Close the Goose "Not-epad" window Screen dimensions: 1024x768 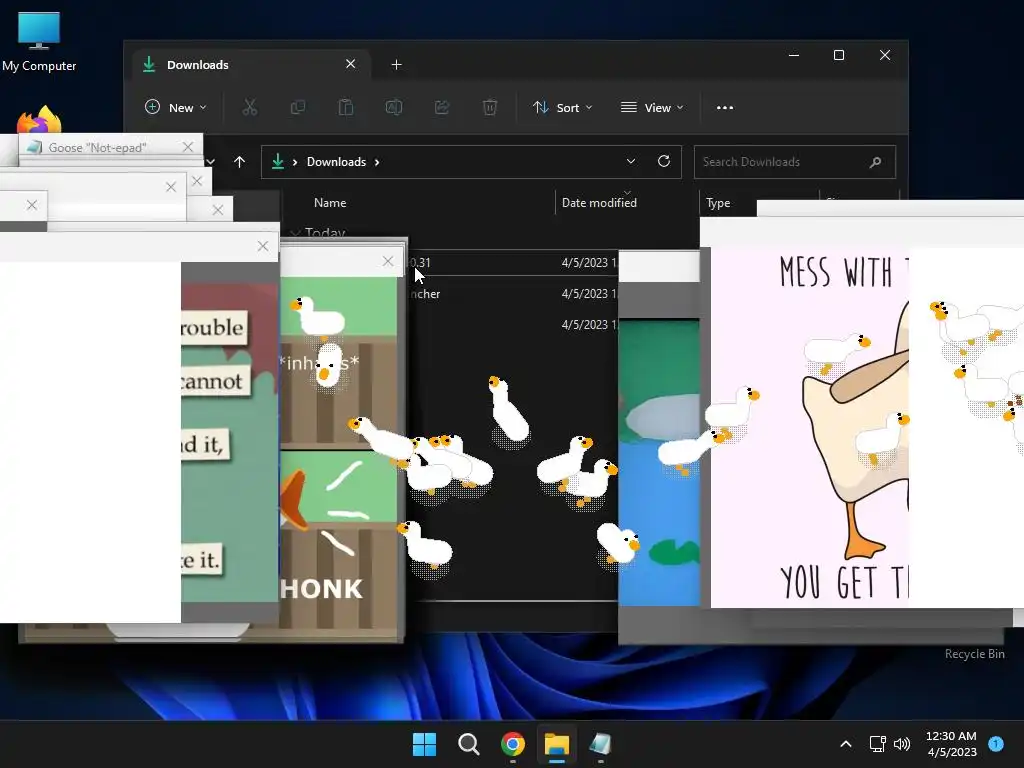[188, 147]
